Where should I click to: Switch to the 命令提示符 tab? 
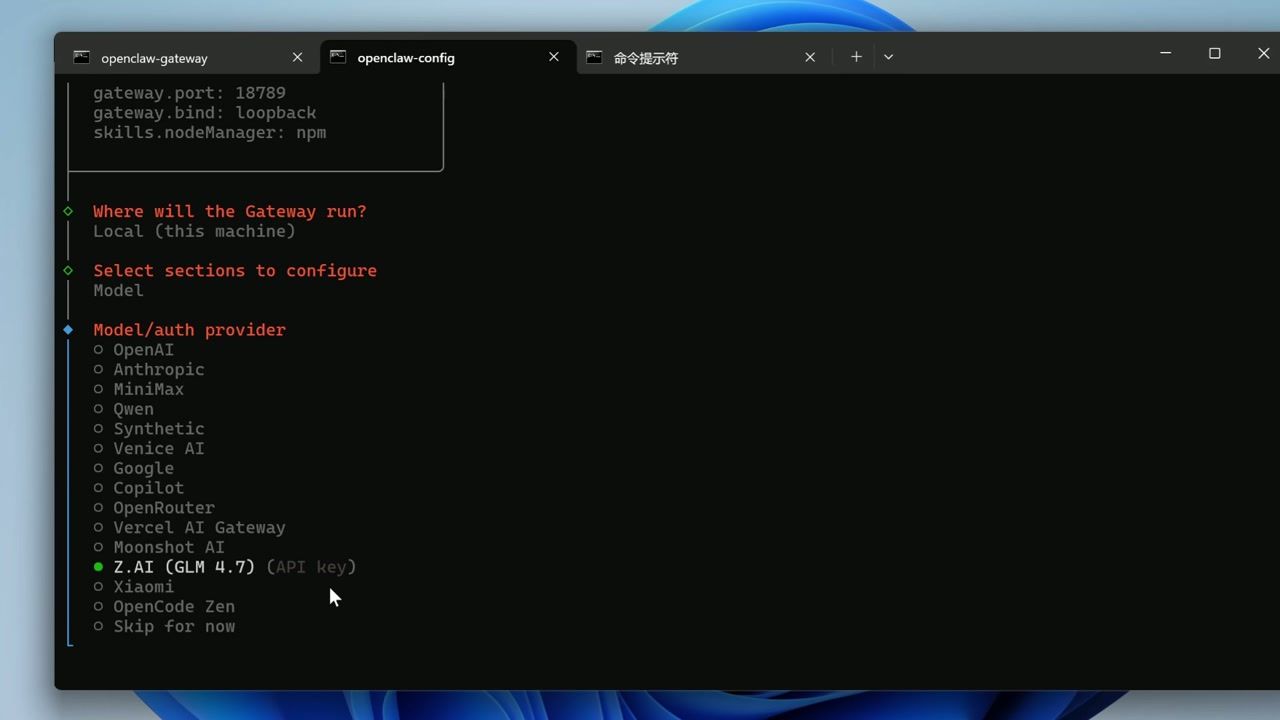point(645,57)
